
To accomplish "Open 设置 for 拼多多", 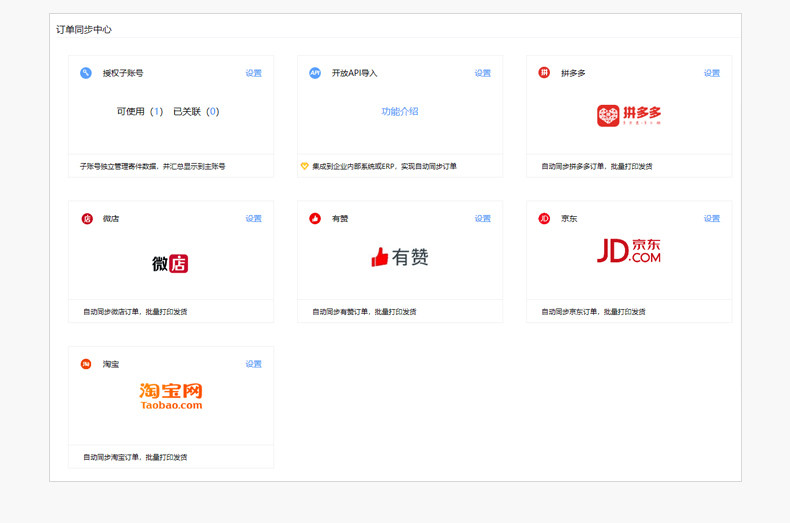I will [x=712, y=73].
